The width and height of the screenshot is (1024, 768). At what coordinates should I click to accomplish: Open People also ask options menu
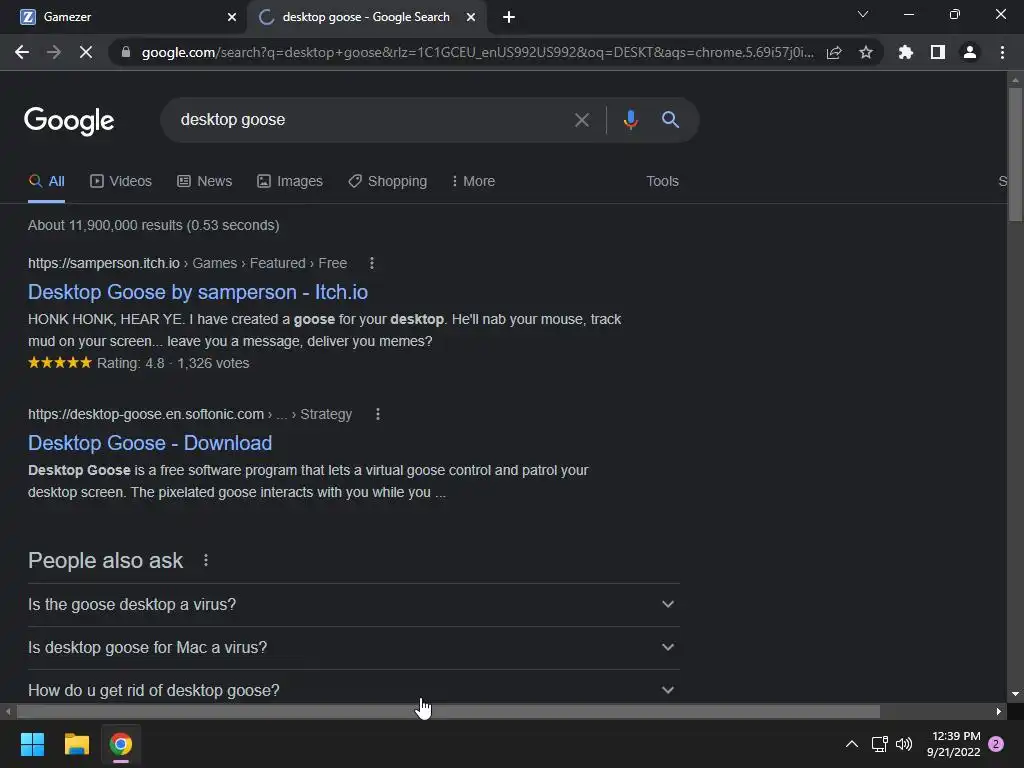[206, 560]
